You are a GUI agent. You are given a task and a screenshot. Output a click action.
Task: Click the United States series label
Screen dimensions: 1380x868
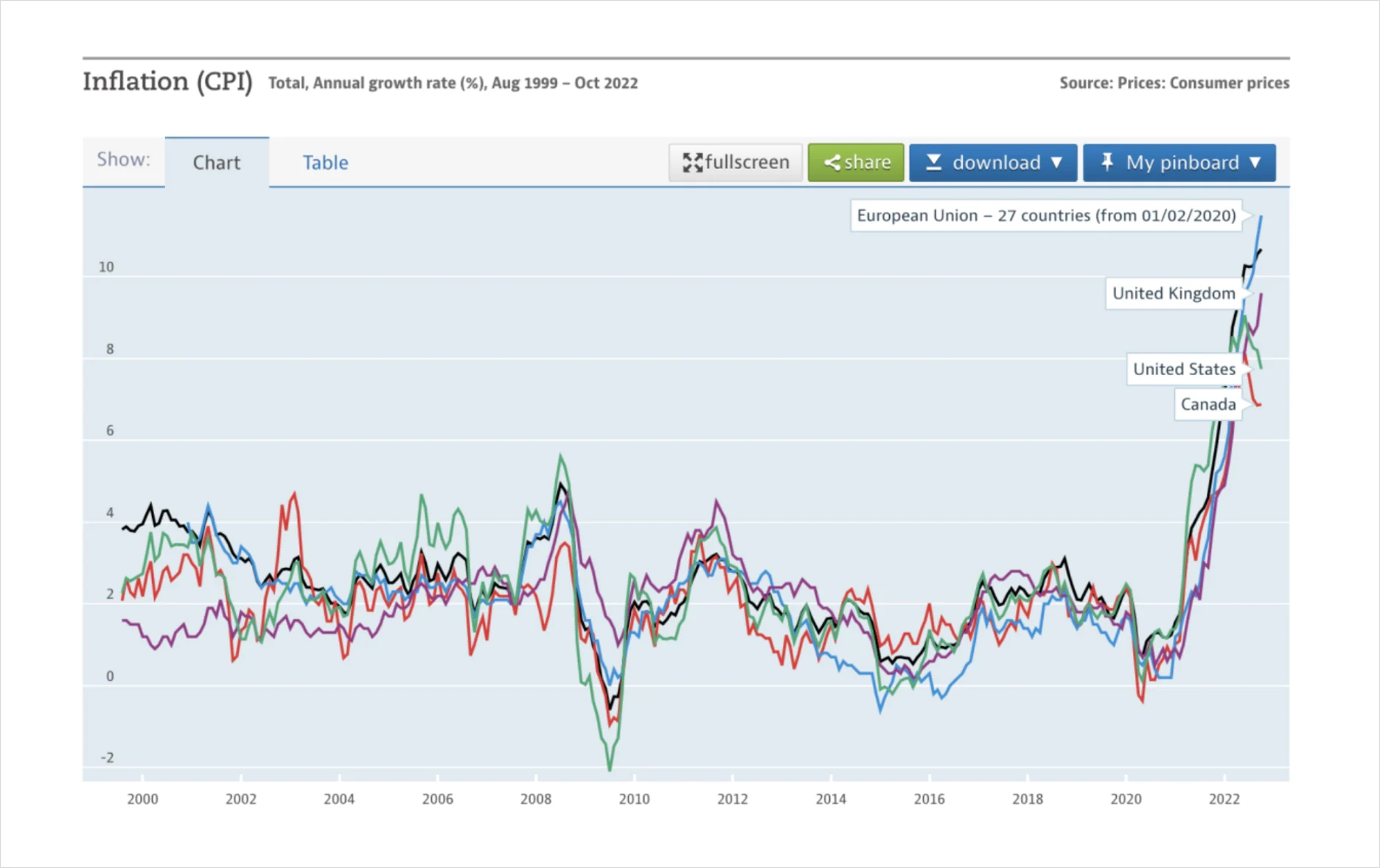[x=1184, y=369]
